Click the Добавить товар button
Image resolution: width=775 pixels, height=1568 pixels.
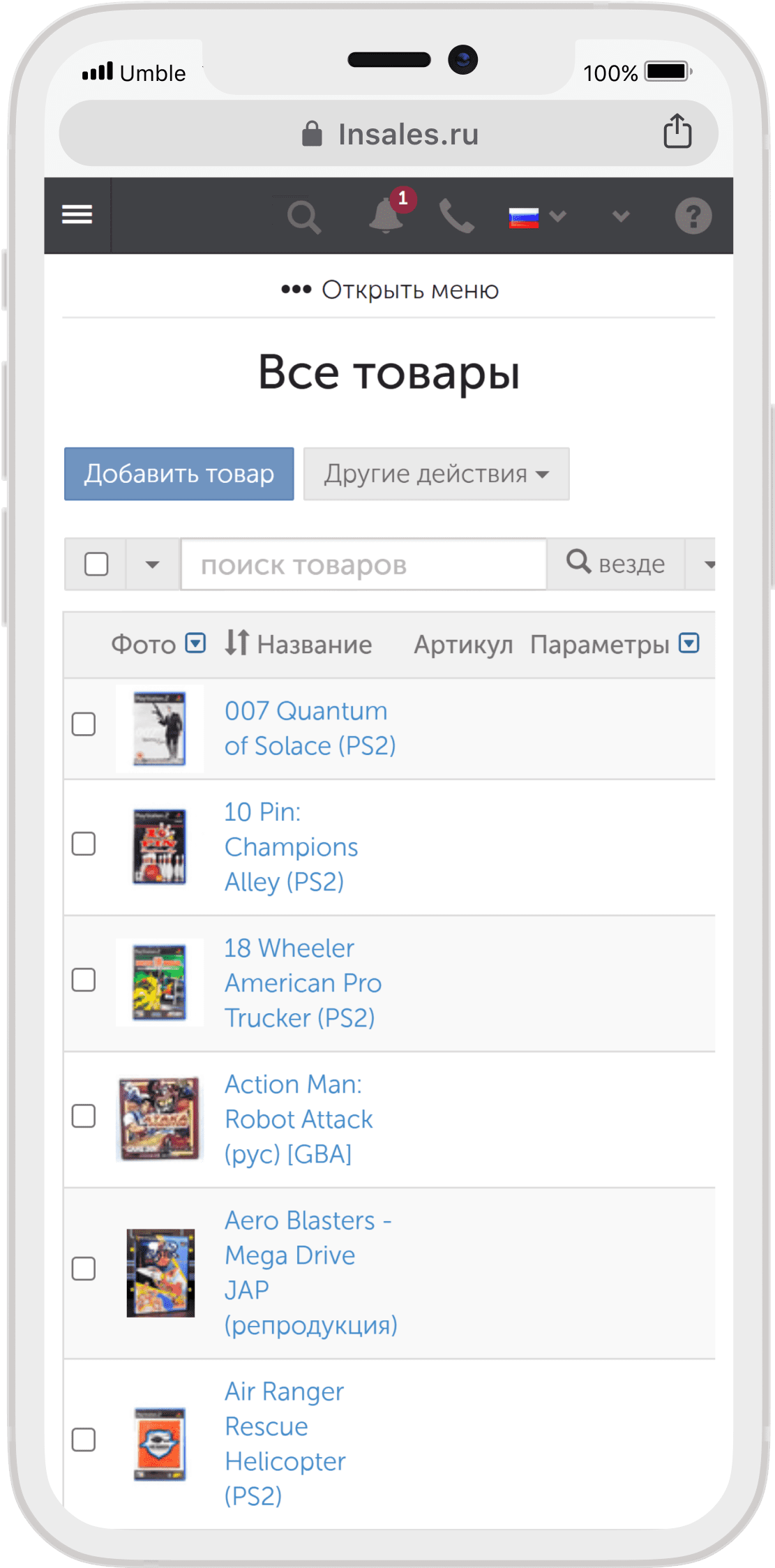coord(179,474)
